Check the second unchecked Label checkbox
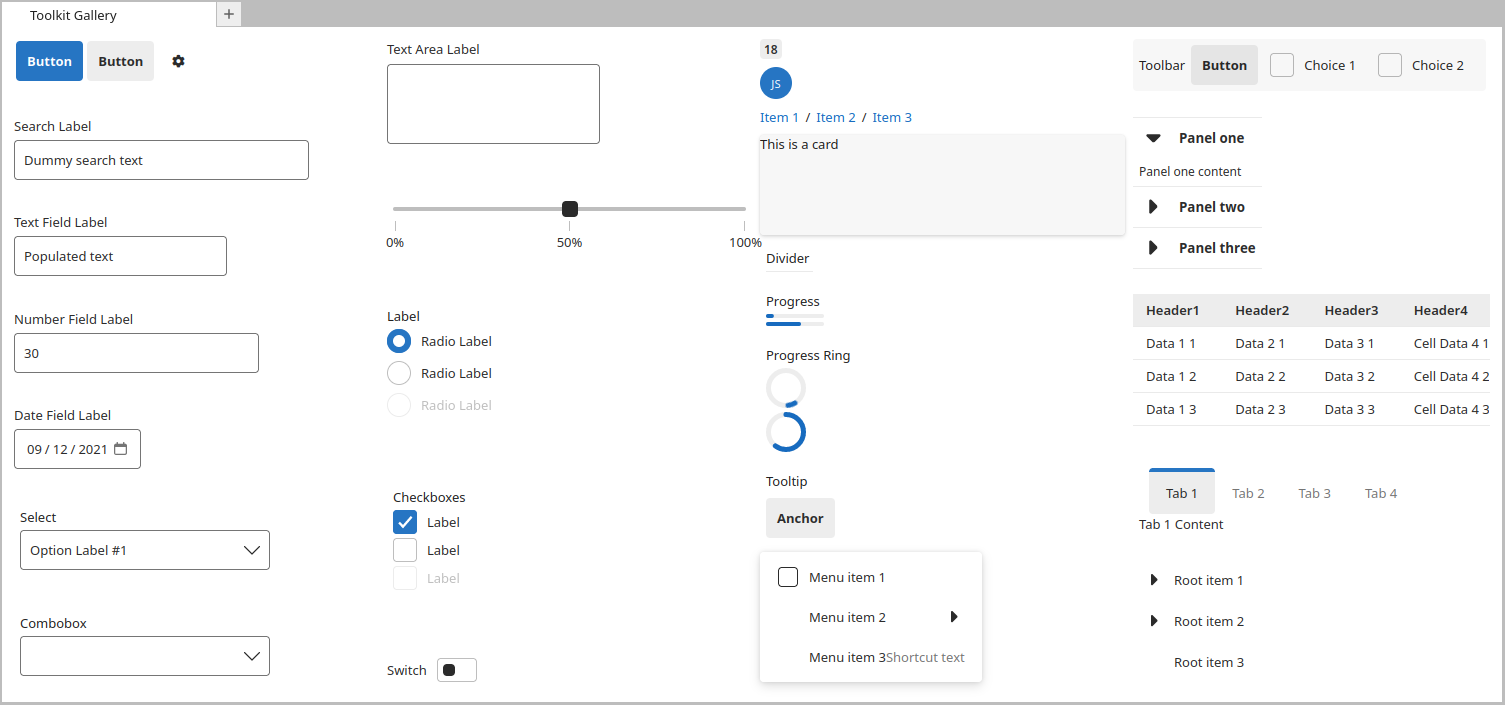The height and width of the screenshot is (705, 1505). pos(405,550)
